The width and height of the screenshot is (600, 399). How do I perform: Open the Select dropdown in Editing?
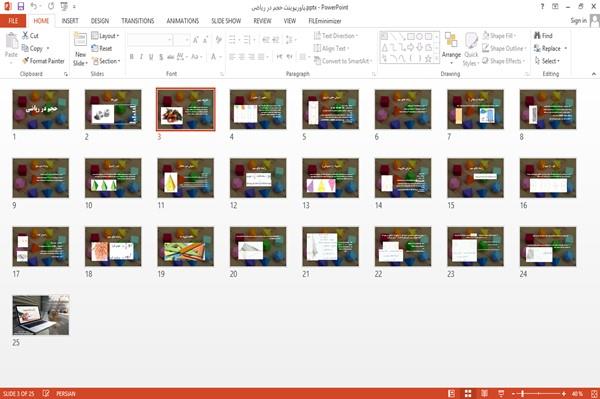[x=547, y=61]
